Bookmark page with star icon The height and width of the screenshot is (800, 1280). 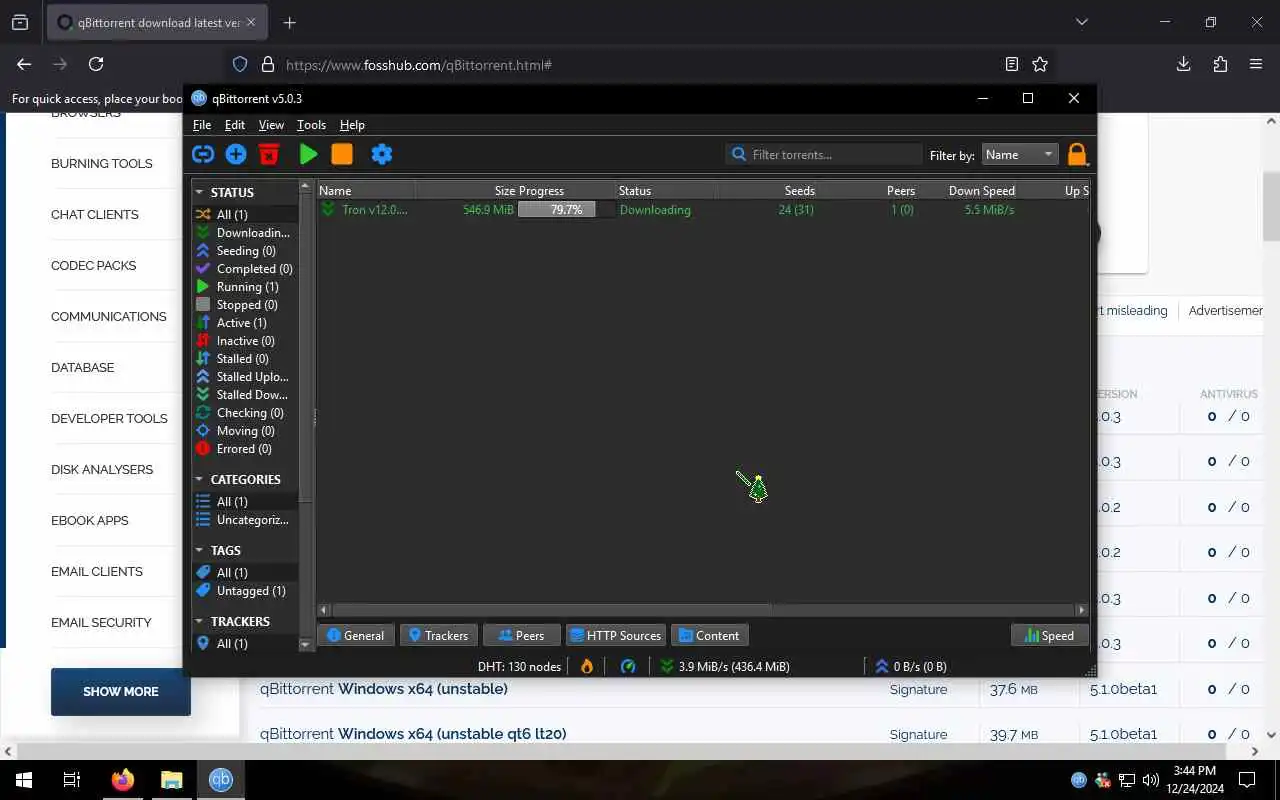point(1040,64)
